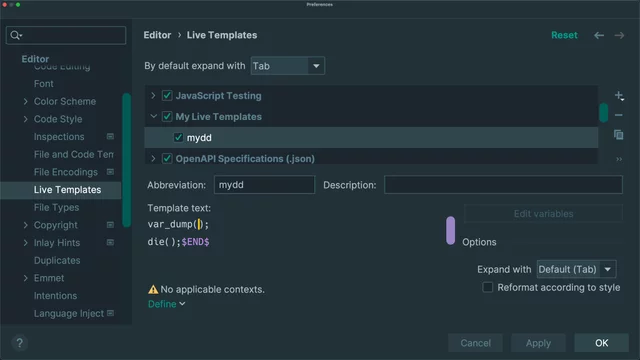
Task: Click the $END$ variable in template text
Action: point(196,242)
